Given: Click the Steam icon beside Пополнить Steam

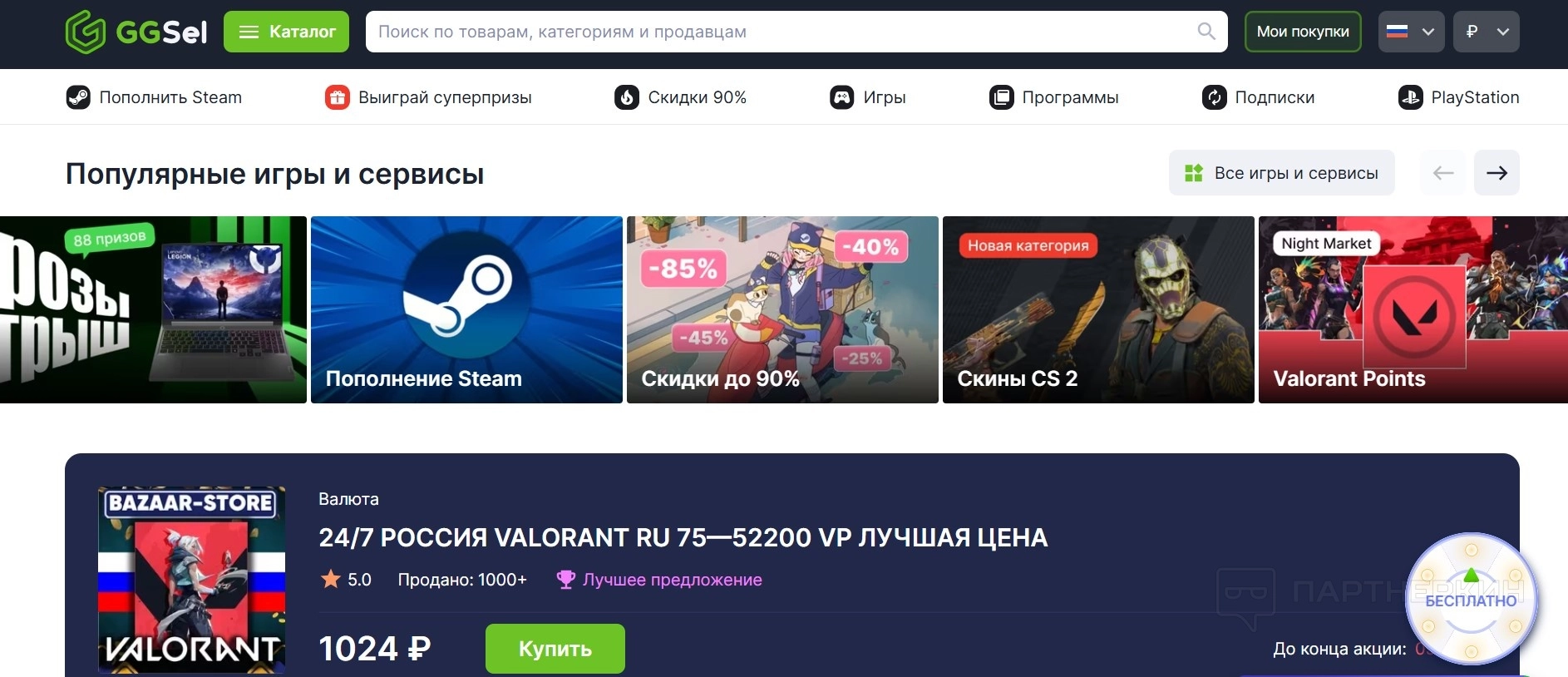Looking at the screenshot, I should pos(78,97).
